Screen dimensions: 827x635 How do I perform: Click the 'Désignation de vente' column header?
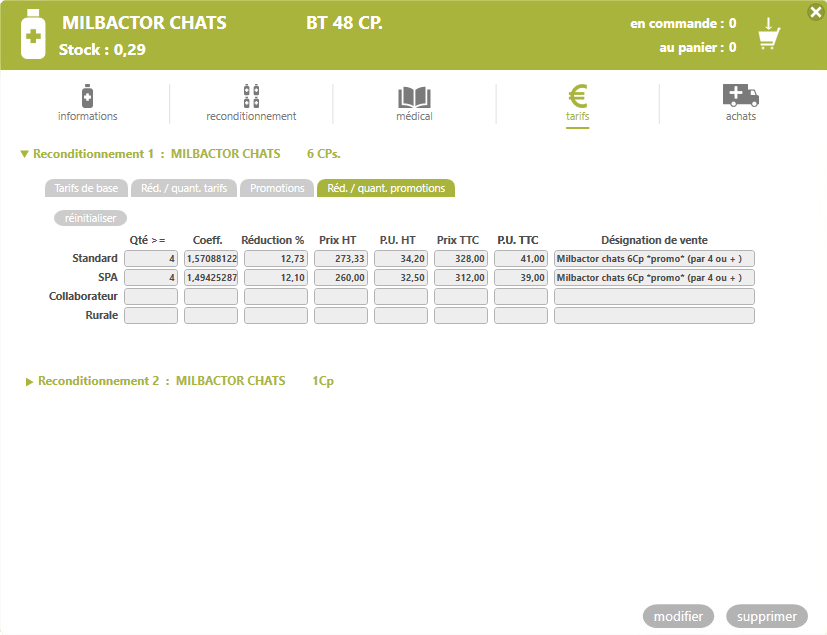click(x=655, y=240)
